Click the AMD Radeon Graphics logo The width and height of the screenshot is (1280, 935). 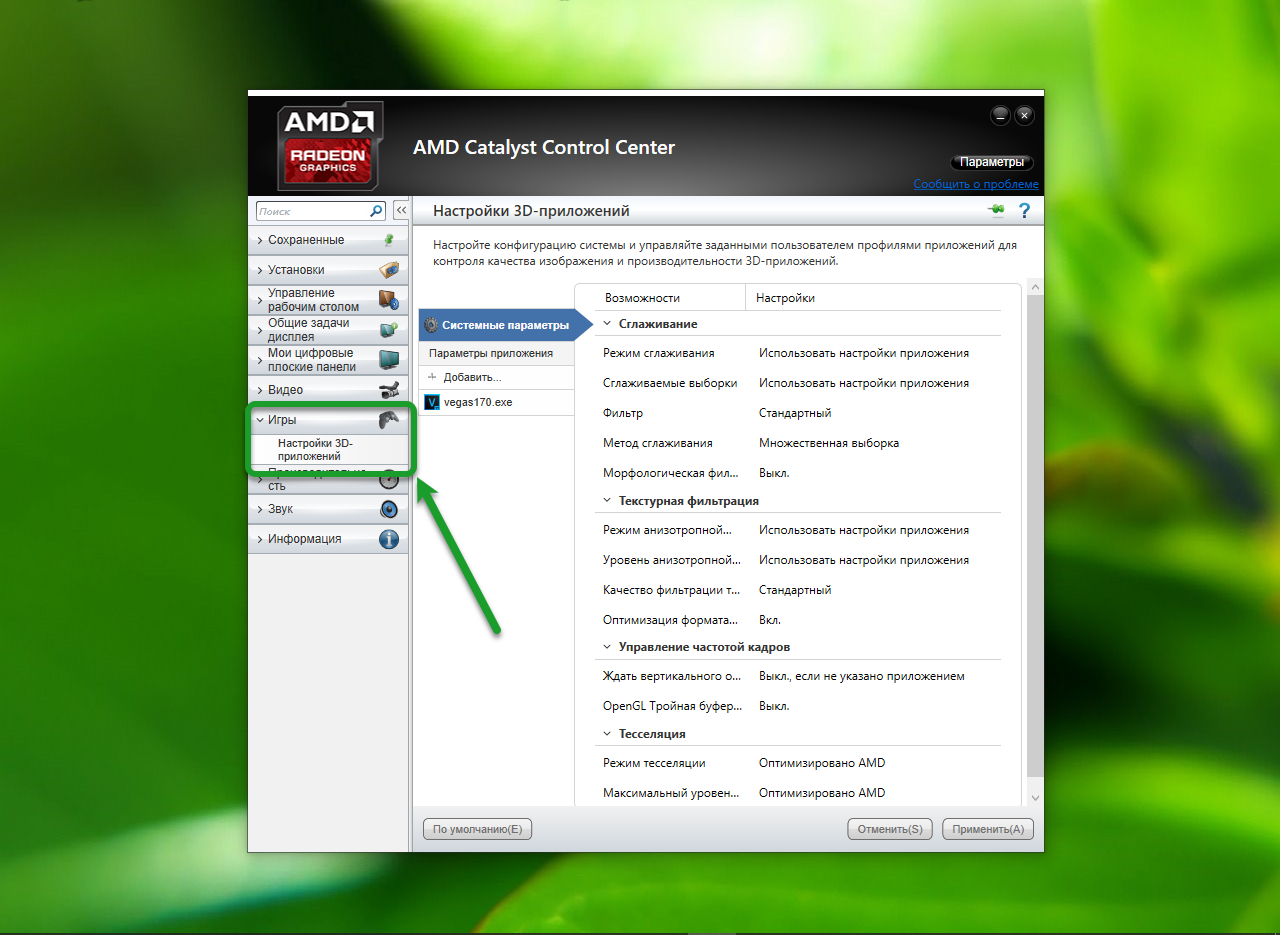pyautogui.click(x=329, y=144)
